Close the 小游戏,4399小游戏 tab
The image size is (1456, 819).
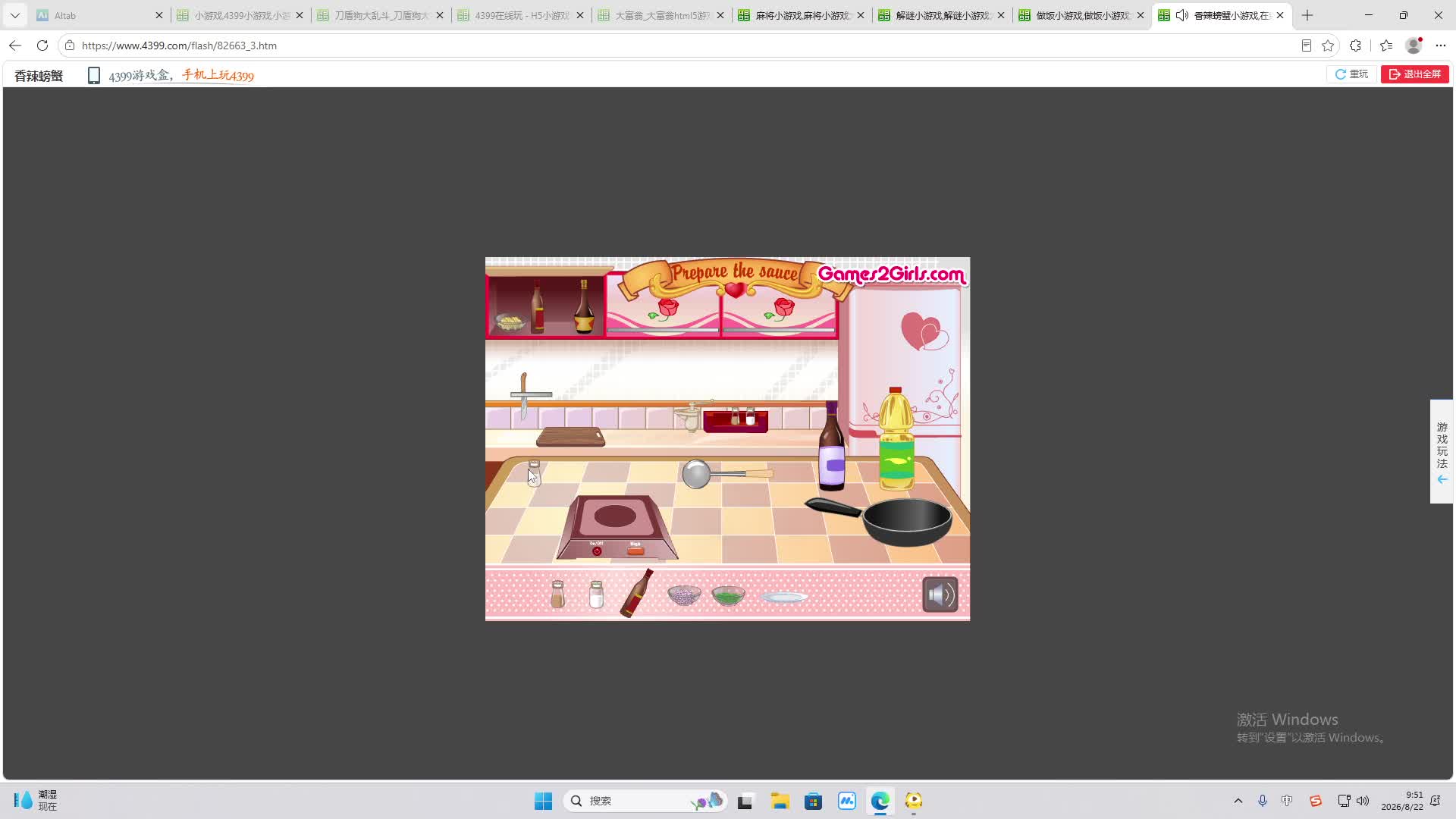coord(300,15)
